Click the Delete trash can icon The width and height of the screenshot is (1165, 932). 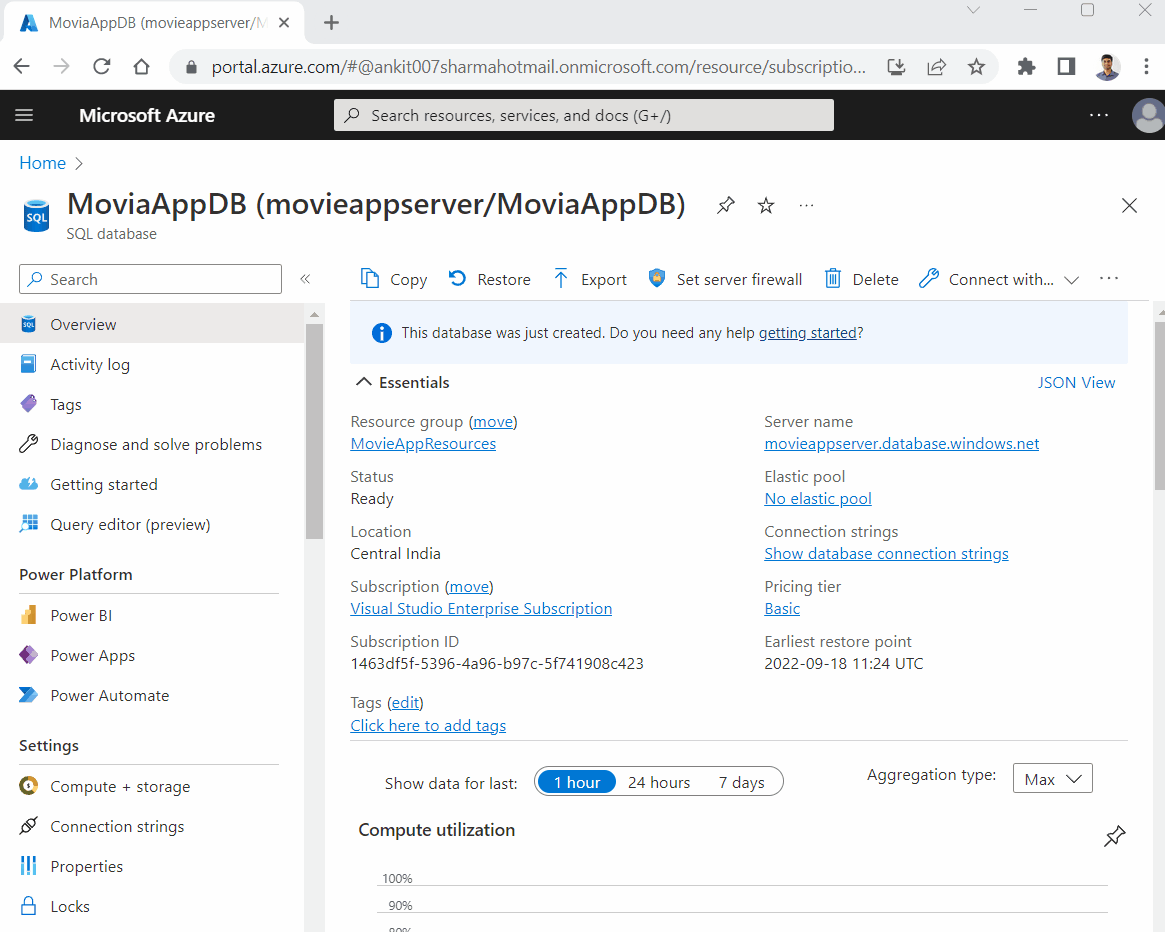[832, 279]
